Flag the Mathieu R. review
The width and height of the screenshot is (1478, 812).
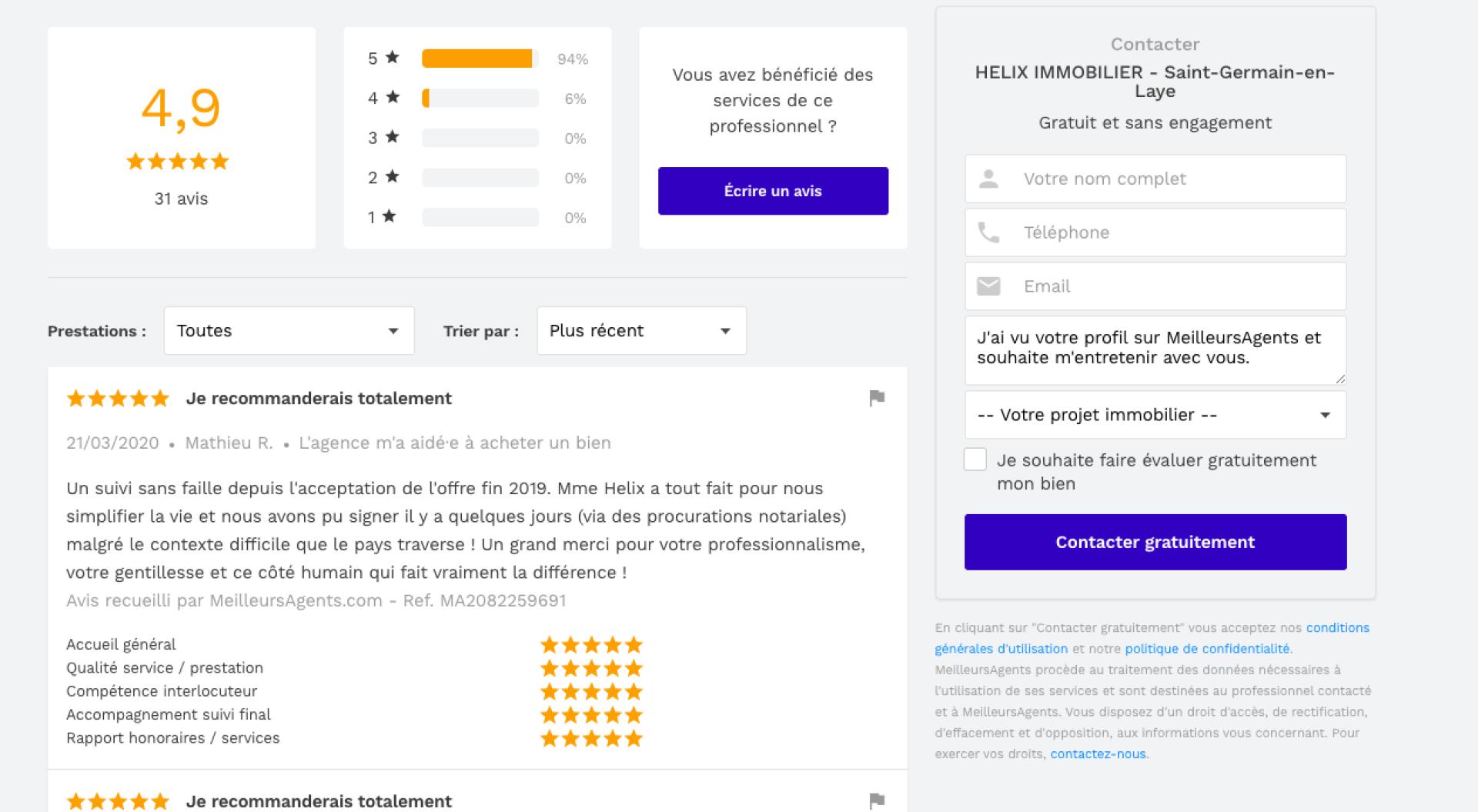click(x=876, y=398)
